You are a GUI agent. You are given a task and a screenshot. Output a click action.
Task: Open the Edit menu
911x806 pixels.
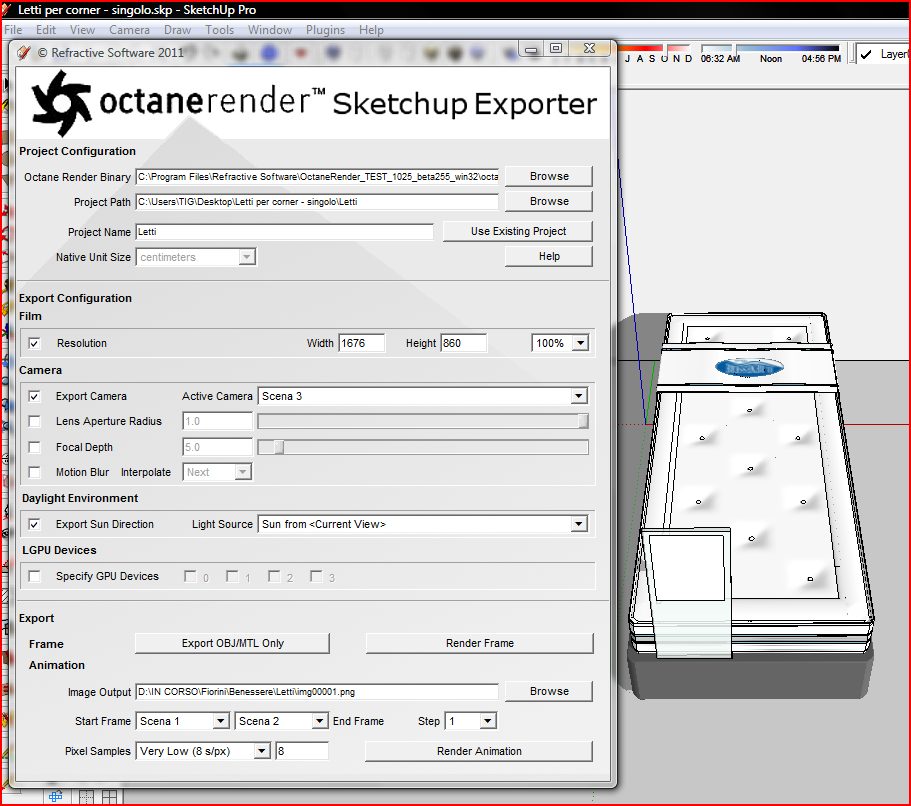(x=46, y=30)
